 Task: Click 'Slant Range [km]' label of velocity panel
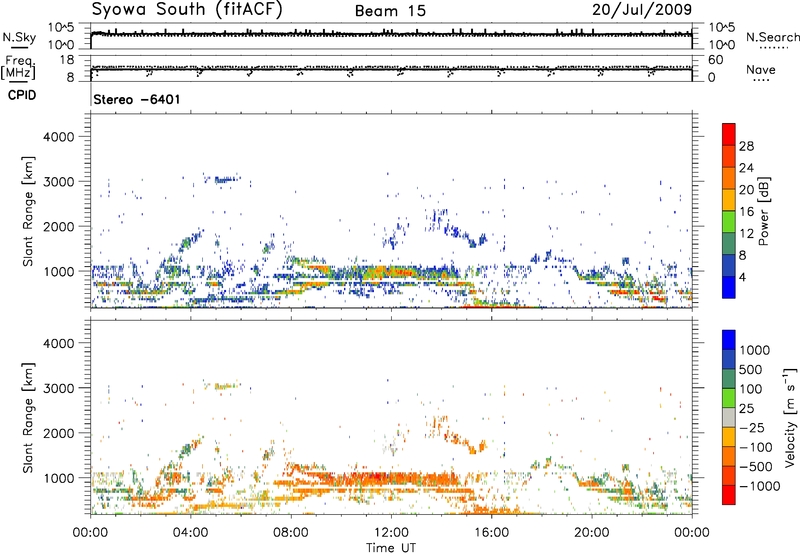(28, 418)
